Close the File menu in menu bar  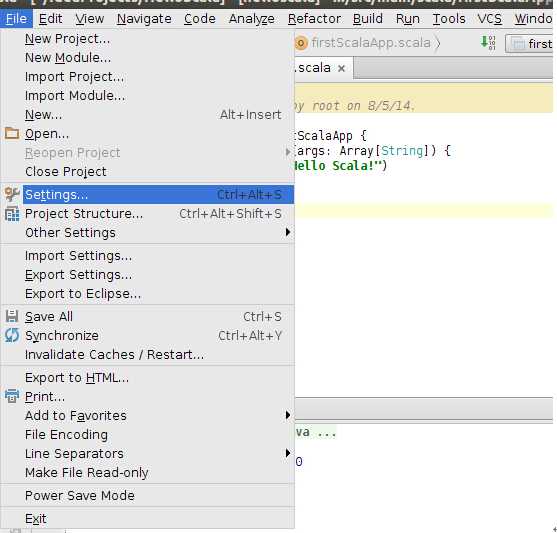pyautogui.click(x=16, y=18)
